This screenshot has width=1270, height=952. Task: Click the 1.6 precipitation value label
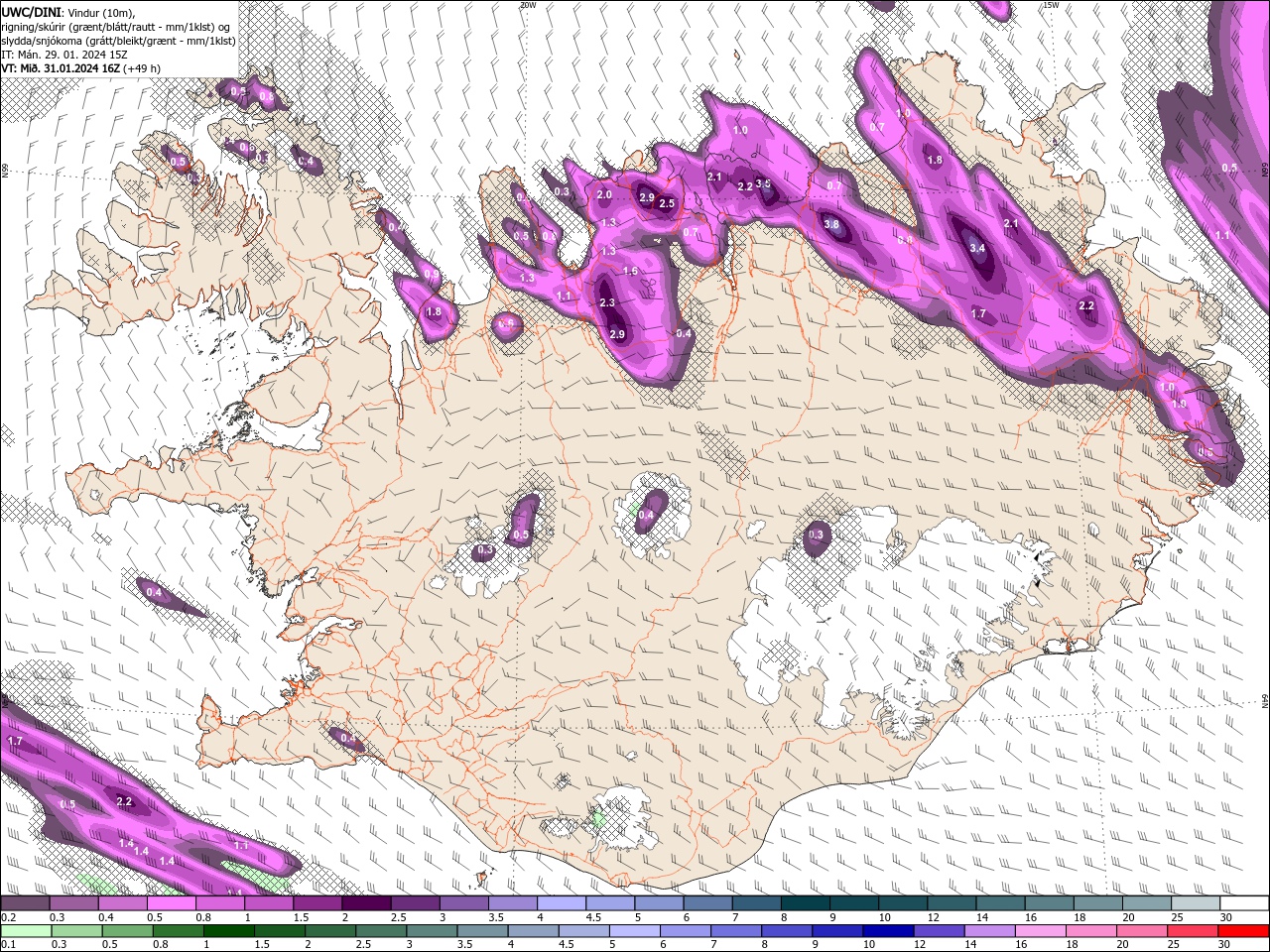(x=630, y=271)
